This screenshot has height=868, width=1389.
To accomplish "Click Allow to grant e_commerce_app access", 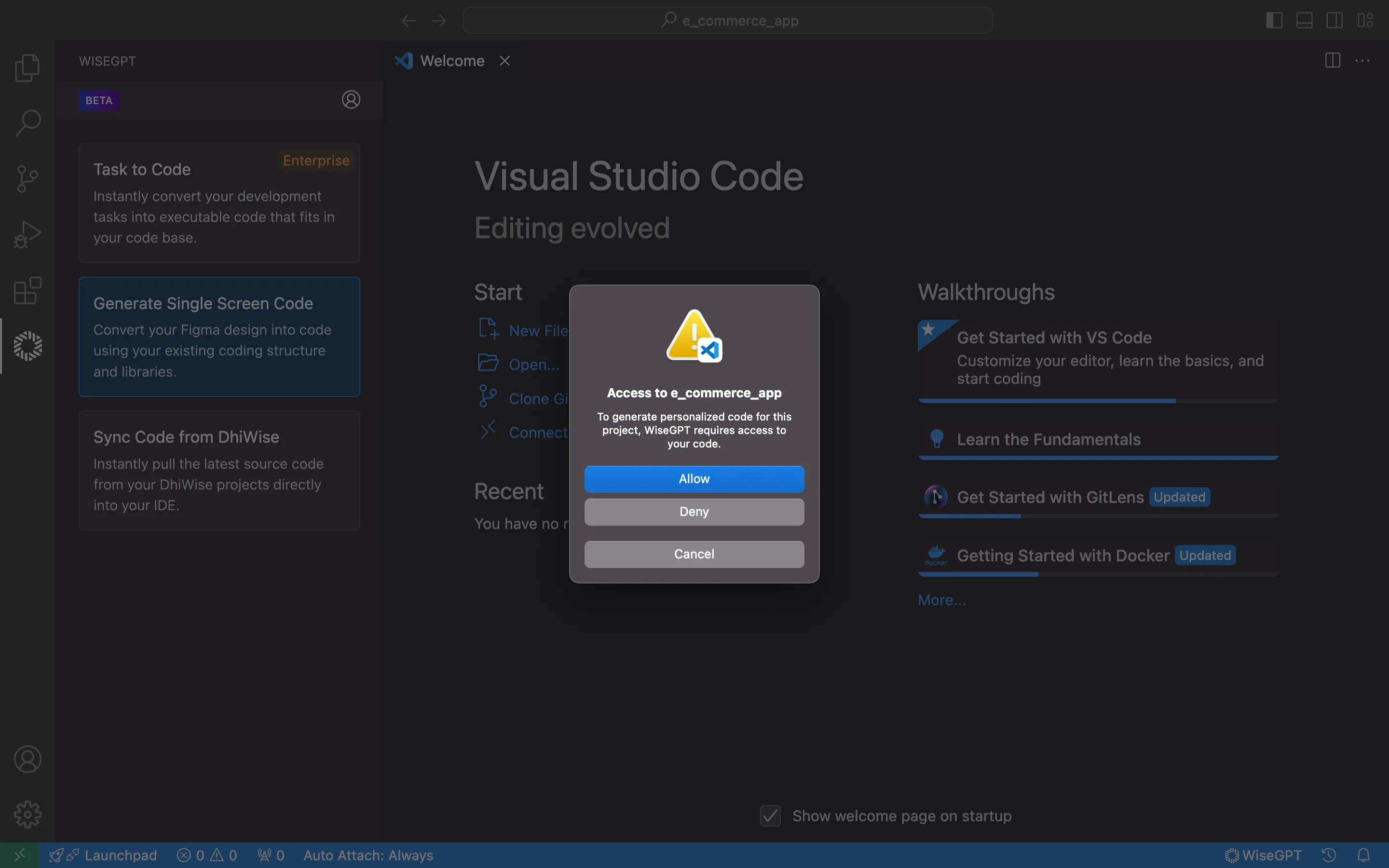I will tap(694, 478).
